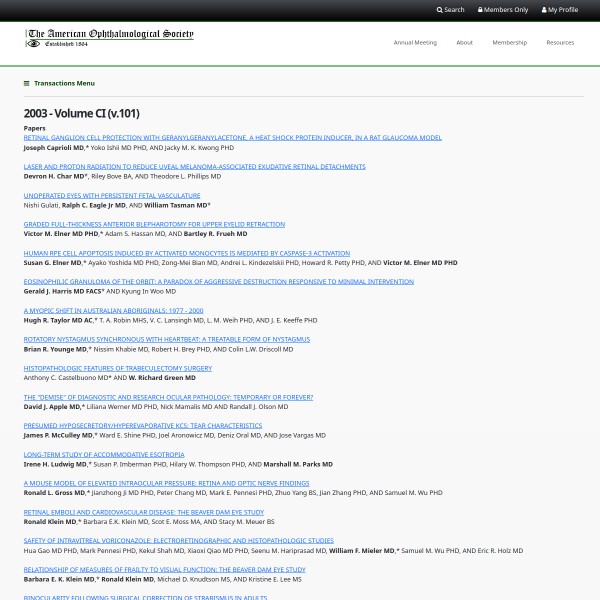
Task: Click the Members Only lock icon
Action: tap(480, 10)
